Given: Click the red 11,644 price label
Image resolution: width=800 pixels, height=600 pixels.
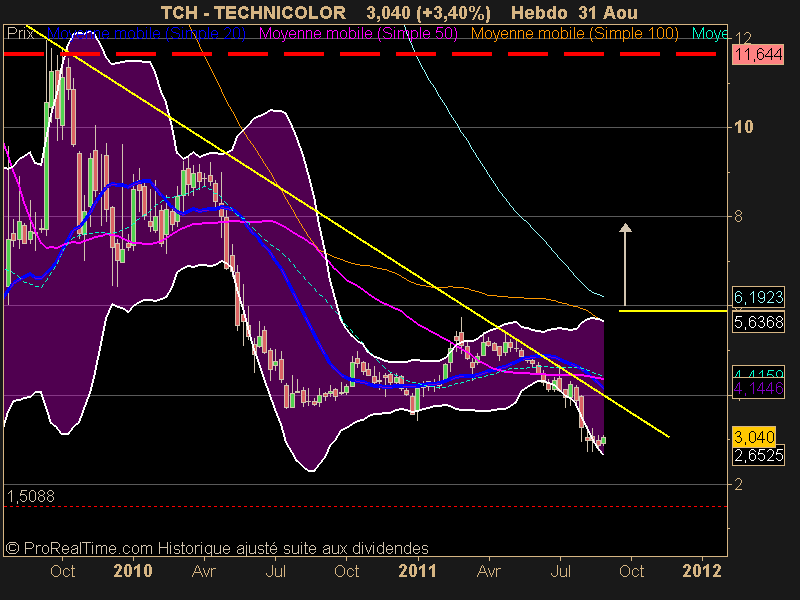Looking at the screenshot, I should (758, 54).
